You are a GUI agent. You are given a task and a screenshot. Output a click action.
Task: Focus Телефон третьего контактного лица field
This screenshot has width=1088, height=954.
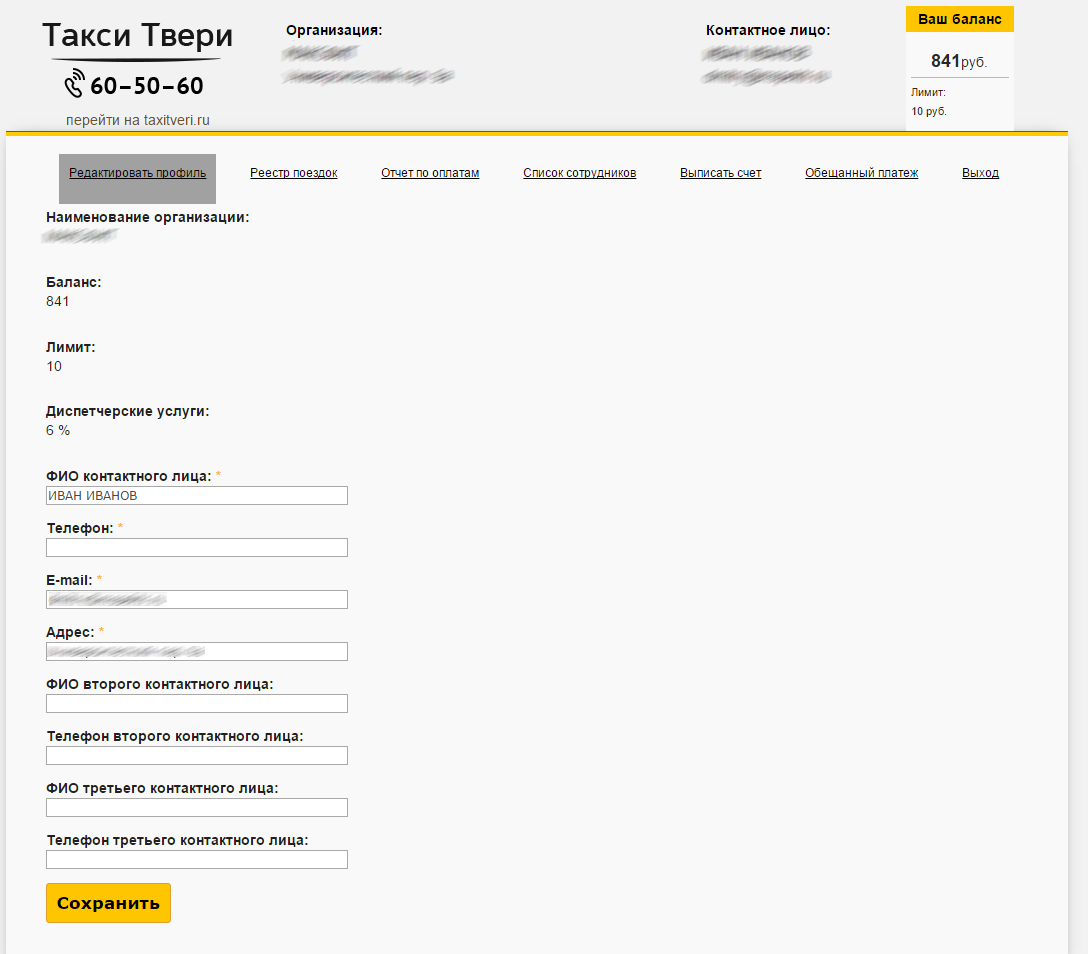click(197, 859)
